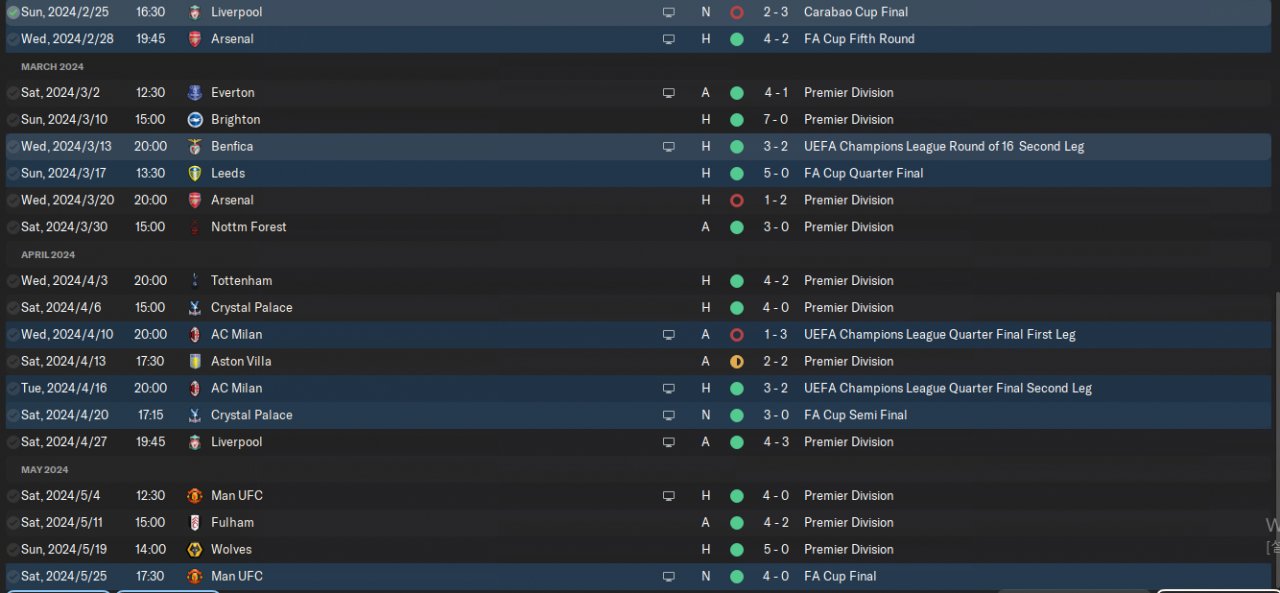Screen dimensions: 1280x593
Task: Click TV icon on FA Cup Final row
Action: pyautogui.click(x=668, y=577)
